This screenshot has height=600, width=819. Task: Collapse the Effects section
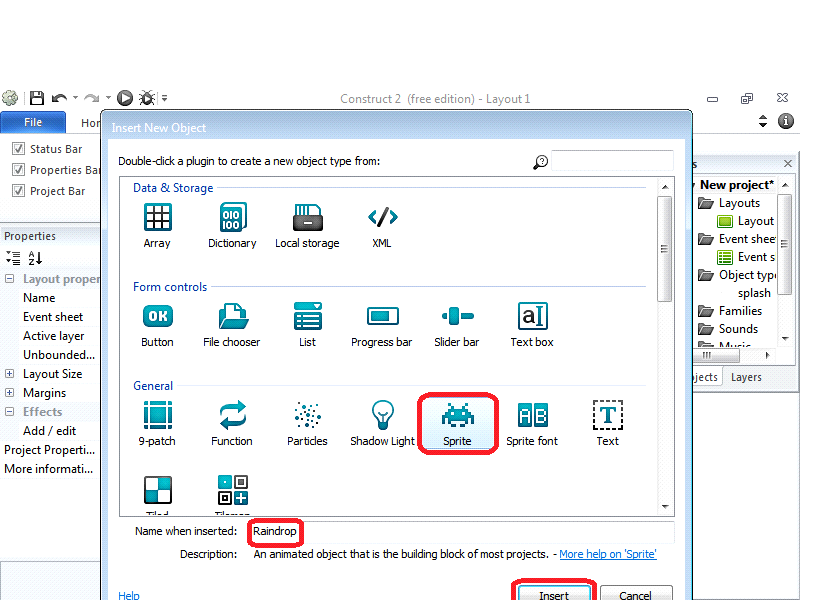pyautogui.click(x=9, y=411)
